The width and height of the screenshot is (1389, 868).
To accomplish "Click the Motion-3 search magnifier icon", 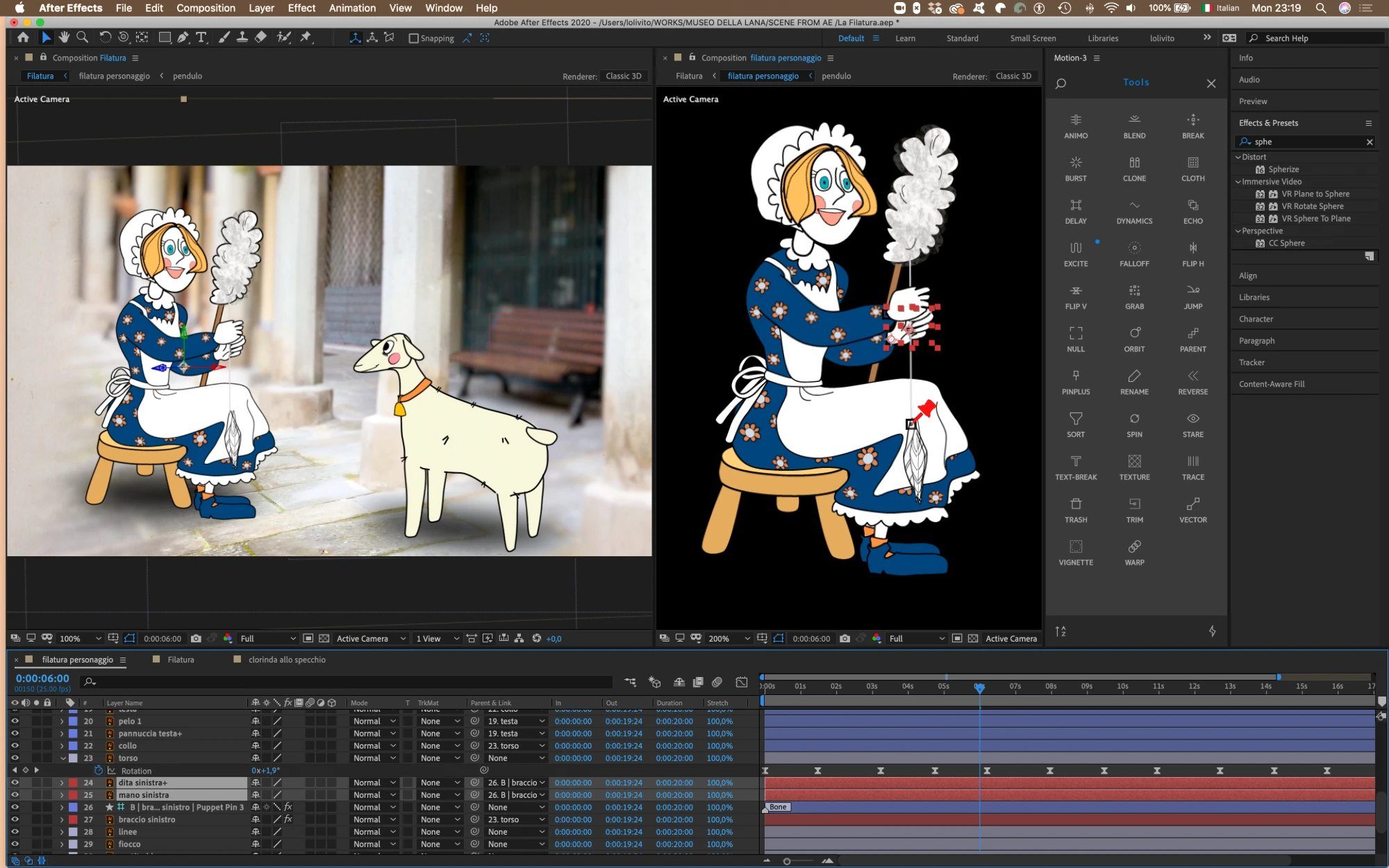I will pos(1061,84).
